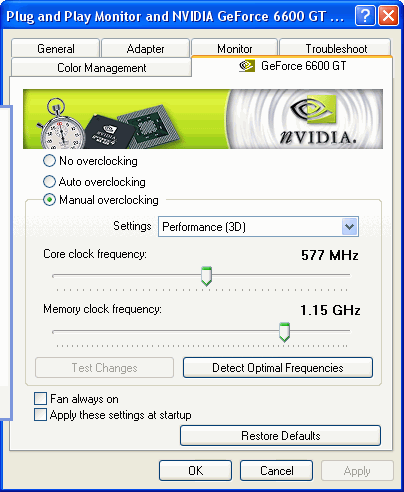Select No overclocking option
The width and height of the screenshot is (404, 492).
49,161
